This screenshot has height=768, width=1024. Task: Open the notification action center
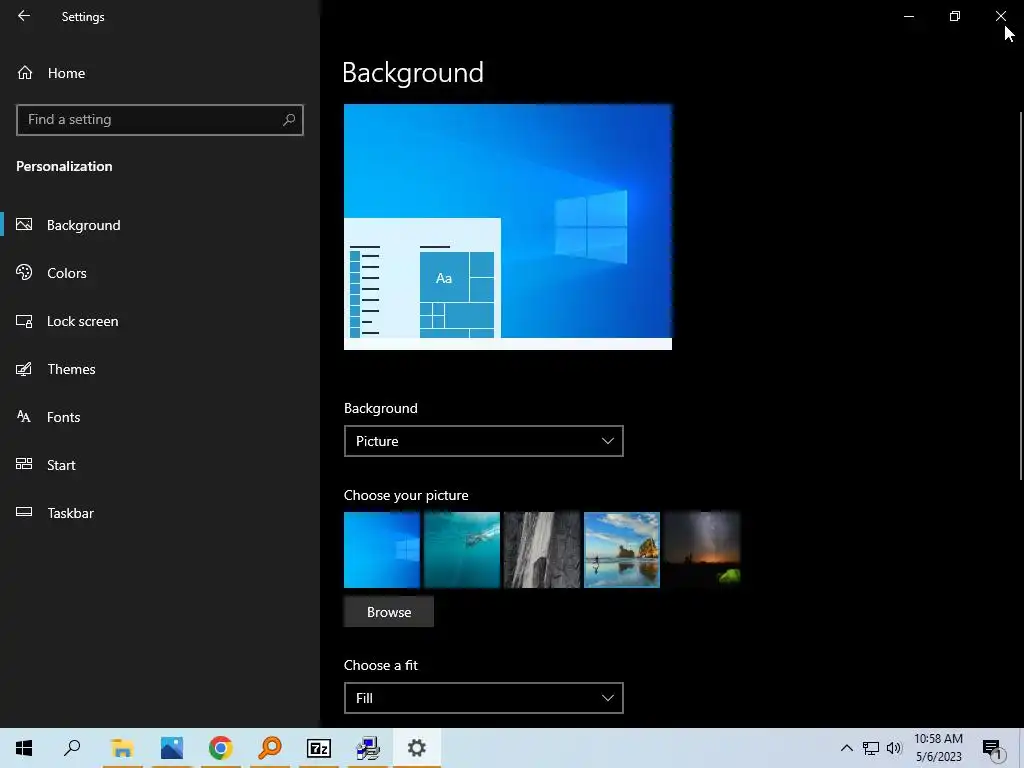coord(993,748)
